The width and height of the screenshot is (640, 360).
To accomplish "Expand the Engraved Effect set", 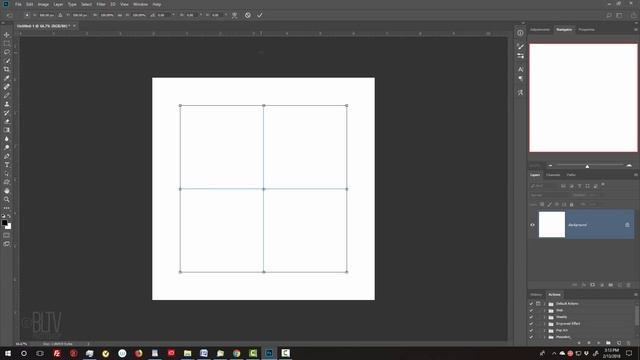I will point(544,324).
